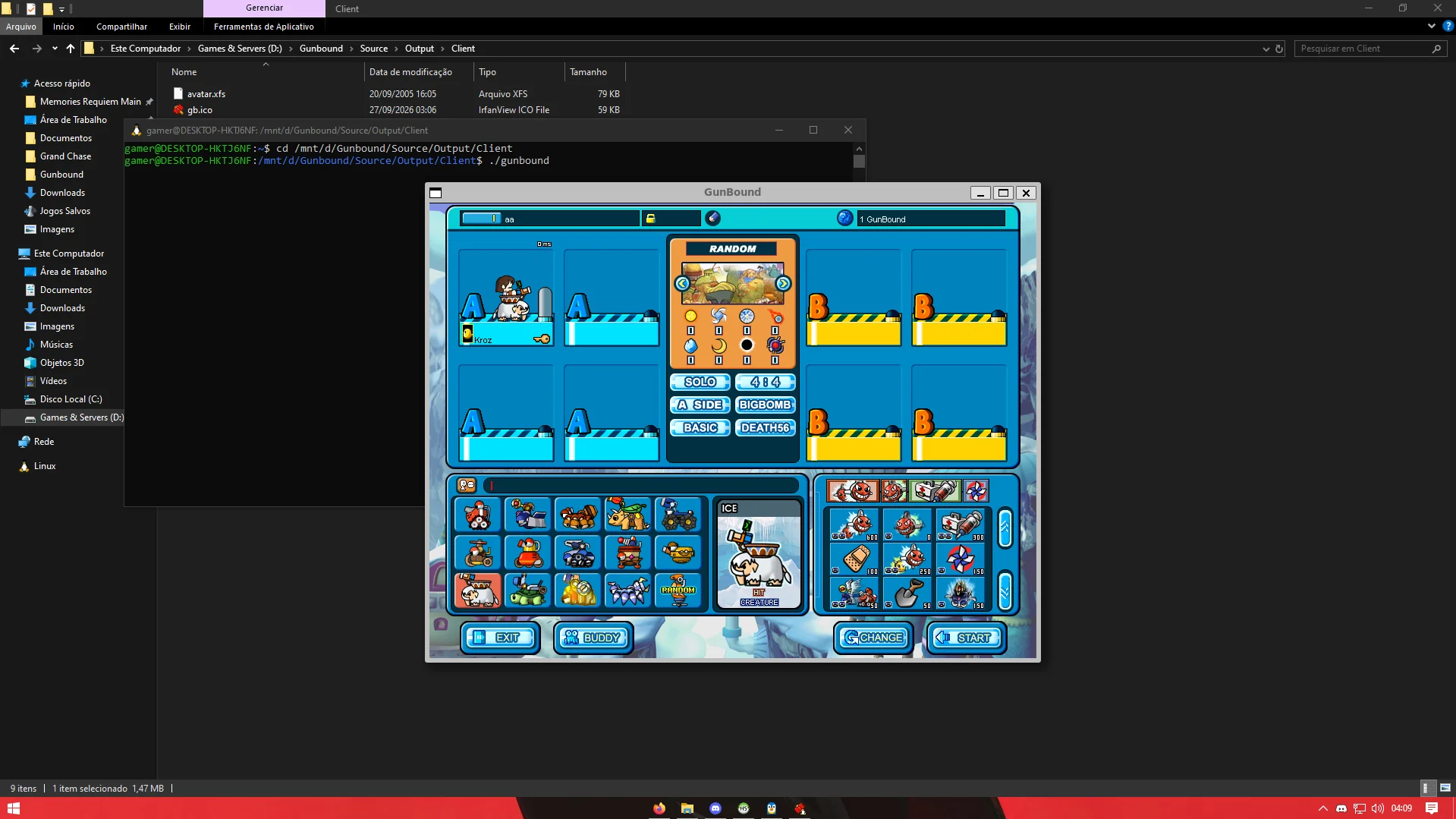The width and height of the screenshot is (1456, 819).
Task: Open Firefox from the taskbar
Action: click(659, 808)
